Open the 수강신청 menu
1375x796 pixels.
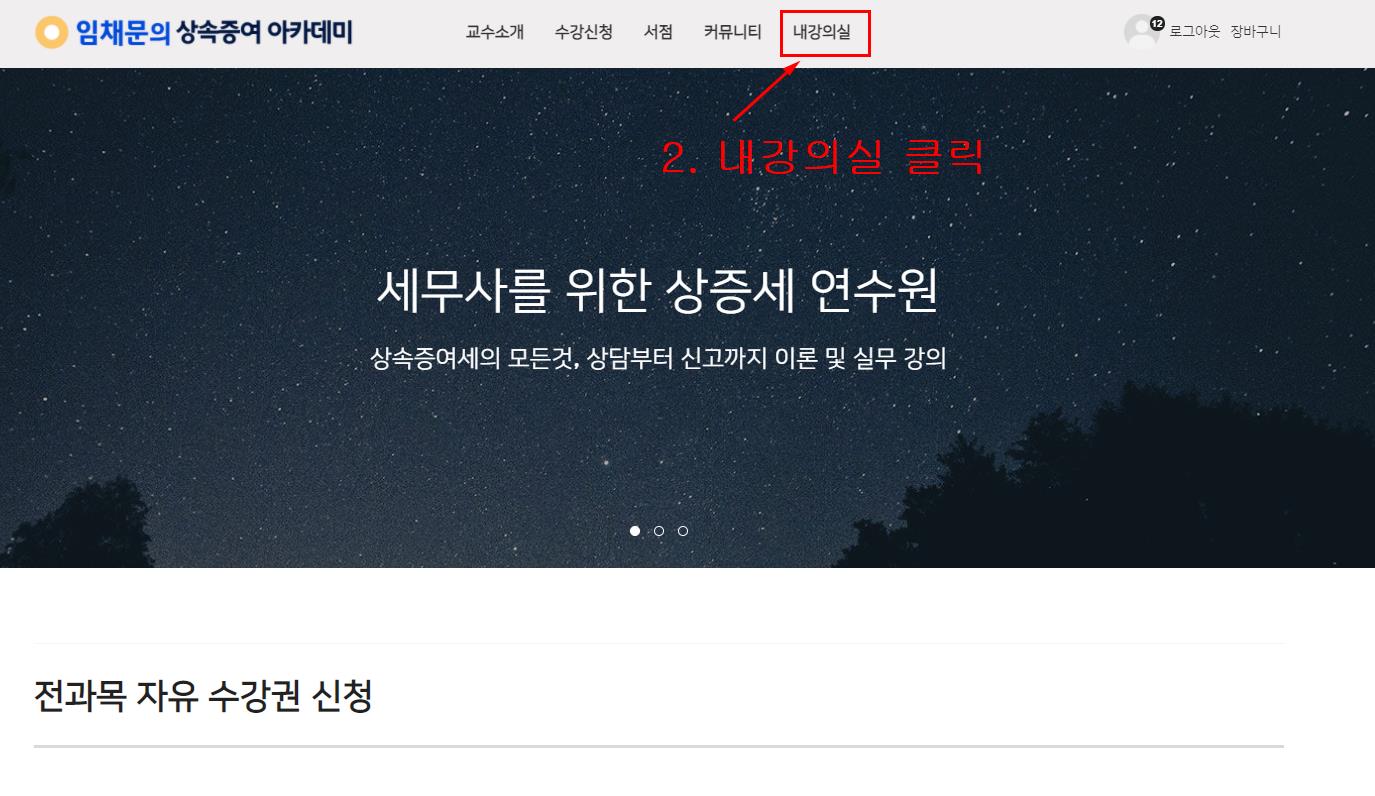pyautogui.click(x=584, y=32)
